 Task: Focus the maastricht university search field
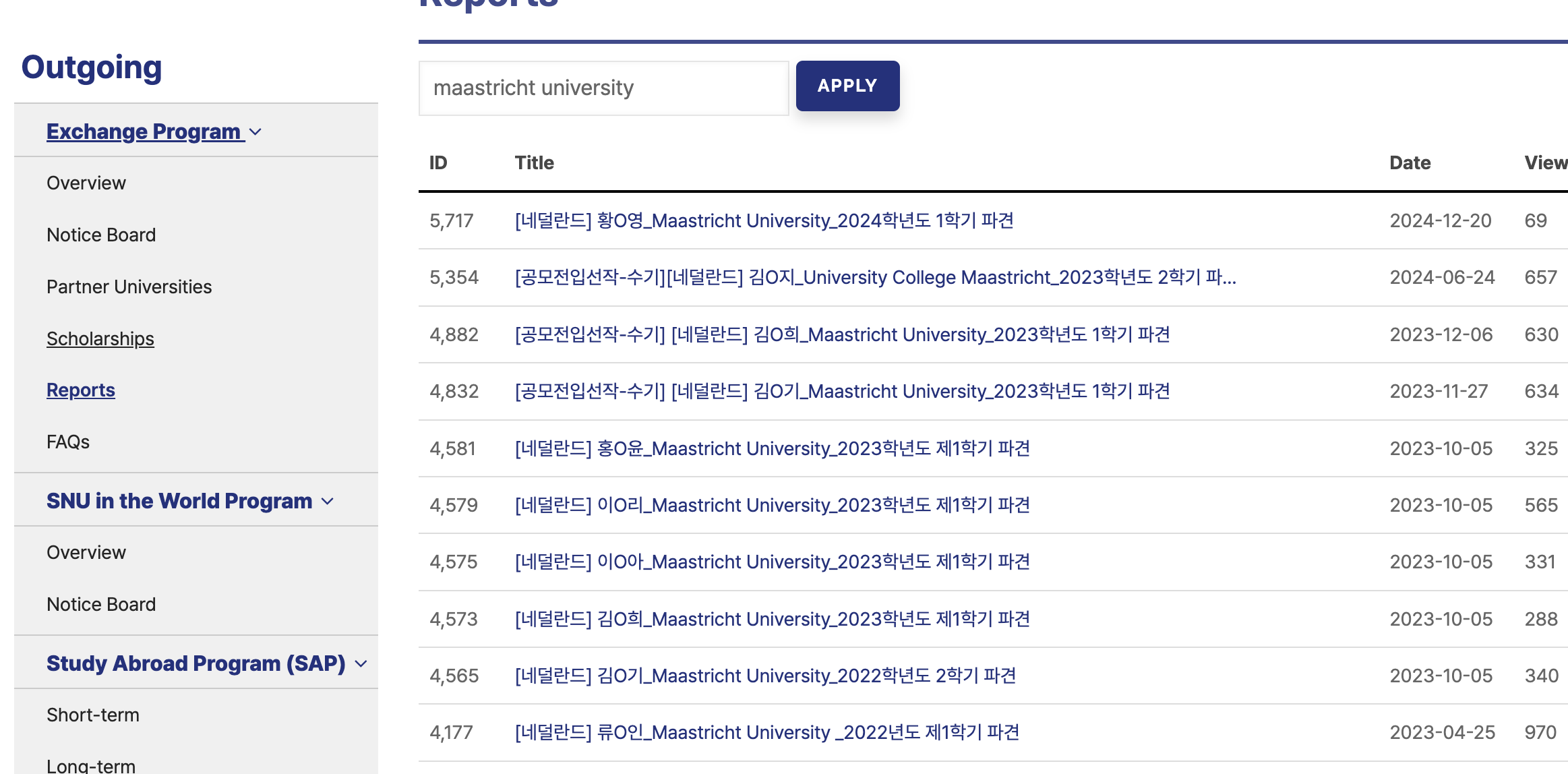[x=603, y=88]
